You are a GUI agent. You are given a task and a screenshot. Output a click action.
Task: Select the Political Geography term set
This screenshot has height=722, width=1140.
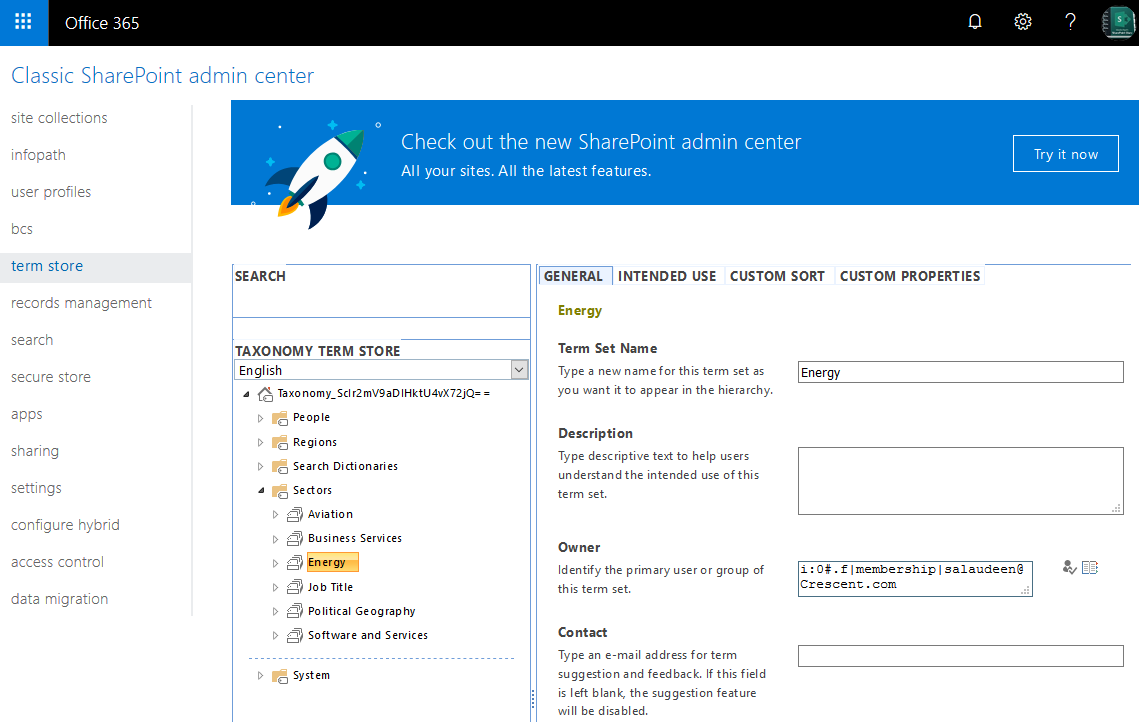point(361,611)
